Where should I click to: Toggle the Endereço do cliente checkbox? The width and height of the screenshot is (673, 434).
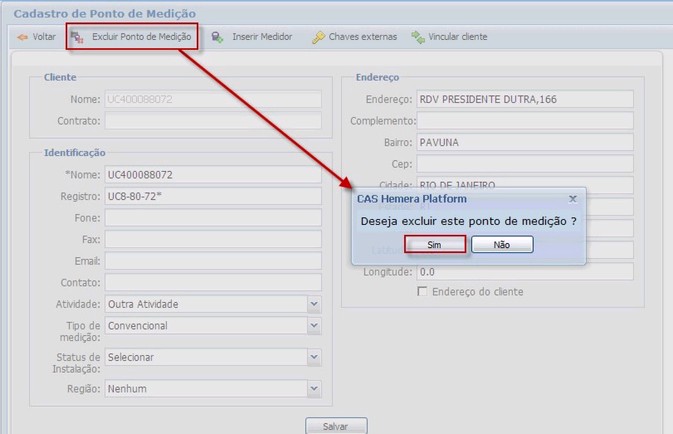click(x=422, y=292)
